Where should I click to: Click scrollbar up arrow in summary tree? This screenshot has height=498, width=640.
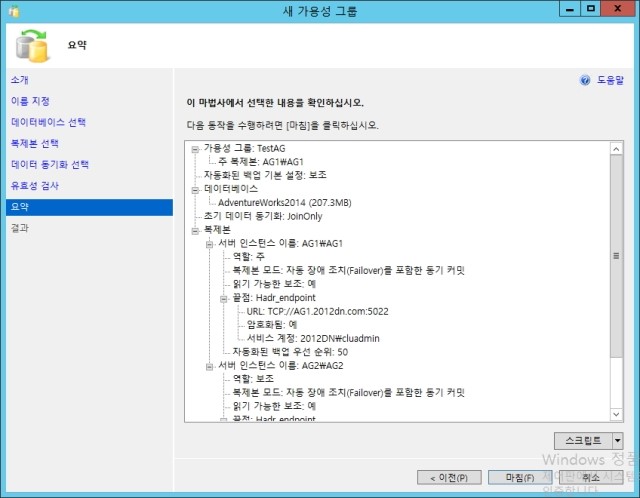pyautogui.click(x=616, y=149)
